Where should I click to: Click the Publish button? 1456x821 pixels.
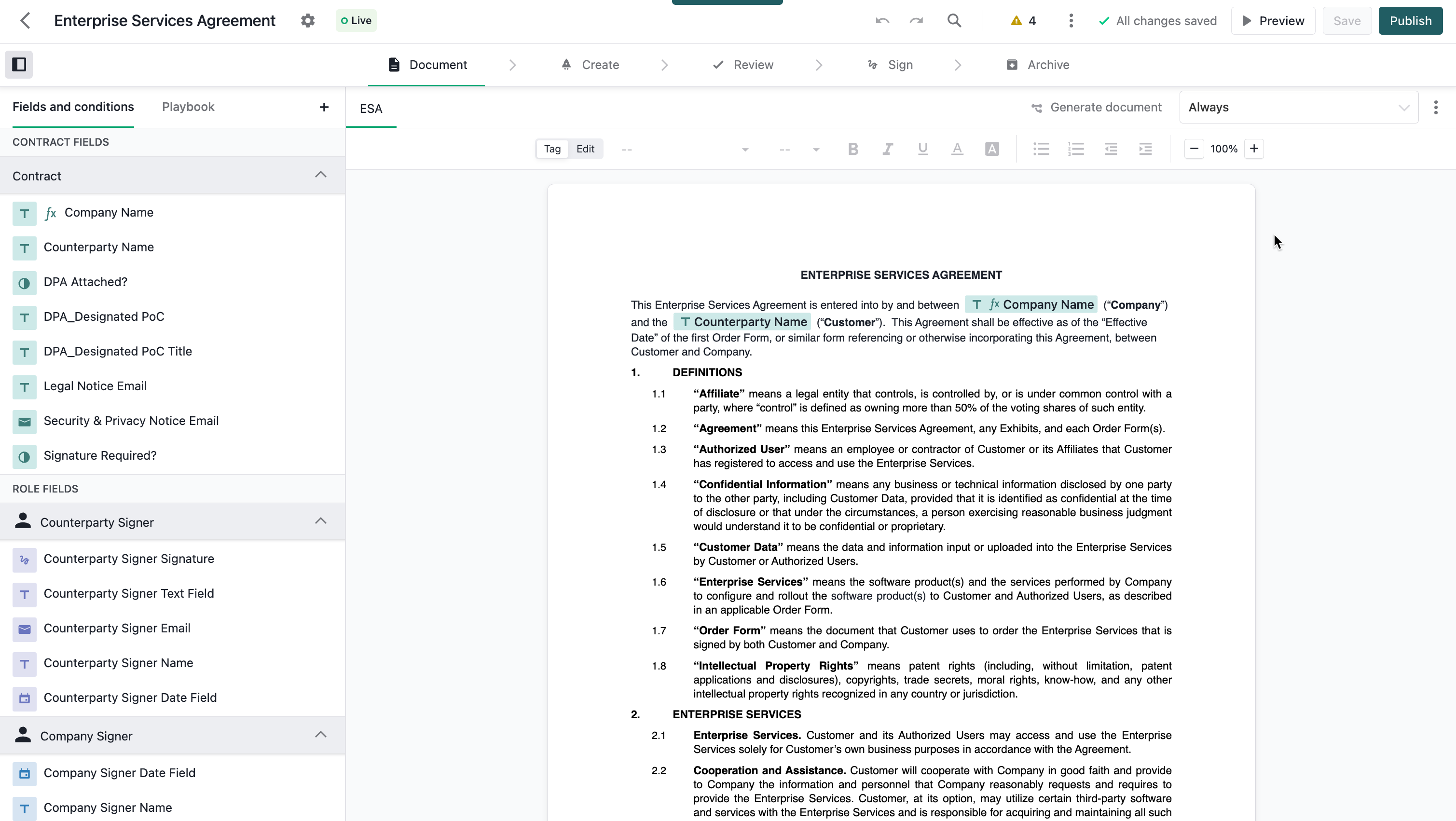click(1410, 21)
